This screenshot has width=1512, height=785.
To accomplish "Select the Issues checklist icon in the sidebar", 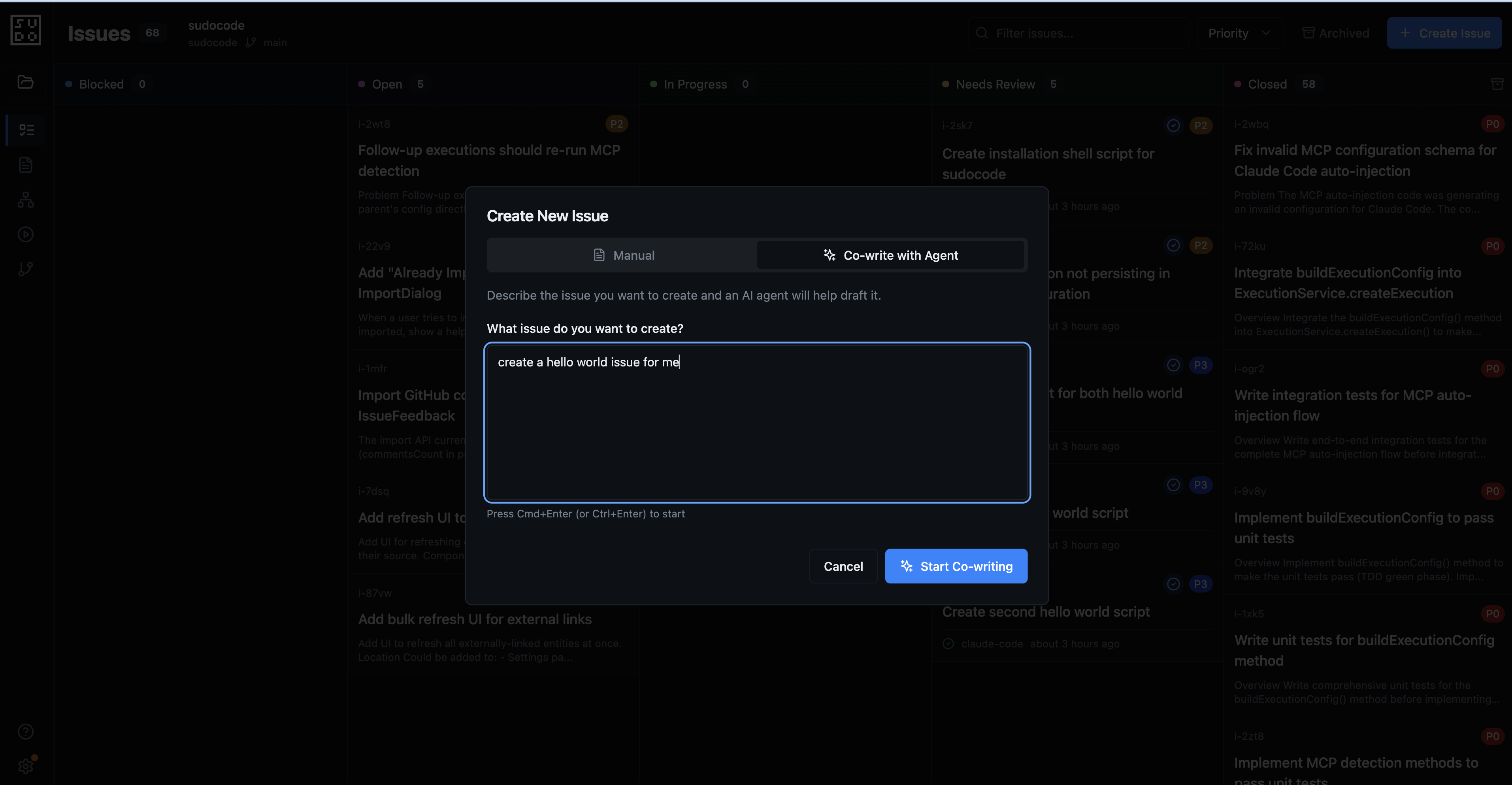I will 26,130.
